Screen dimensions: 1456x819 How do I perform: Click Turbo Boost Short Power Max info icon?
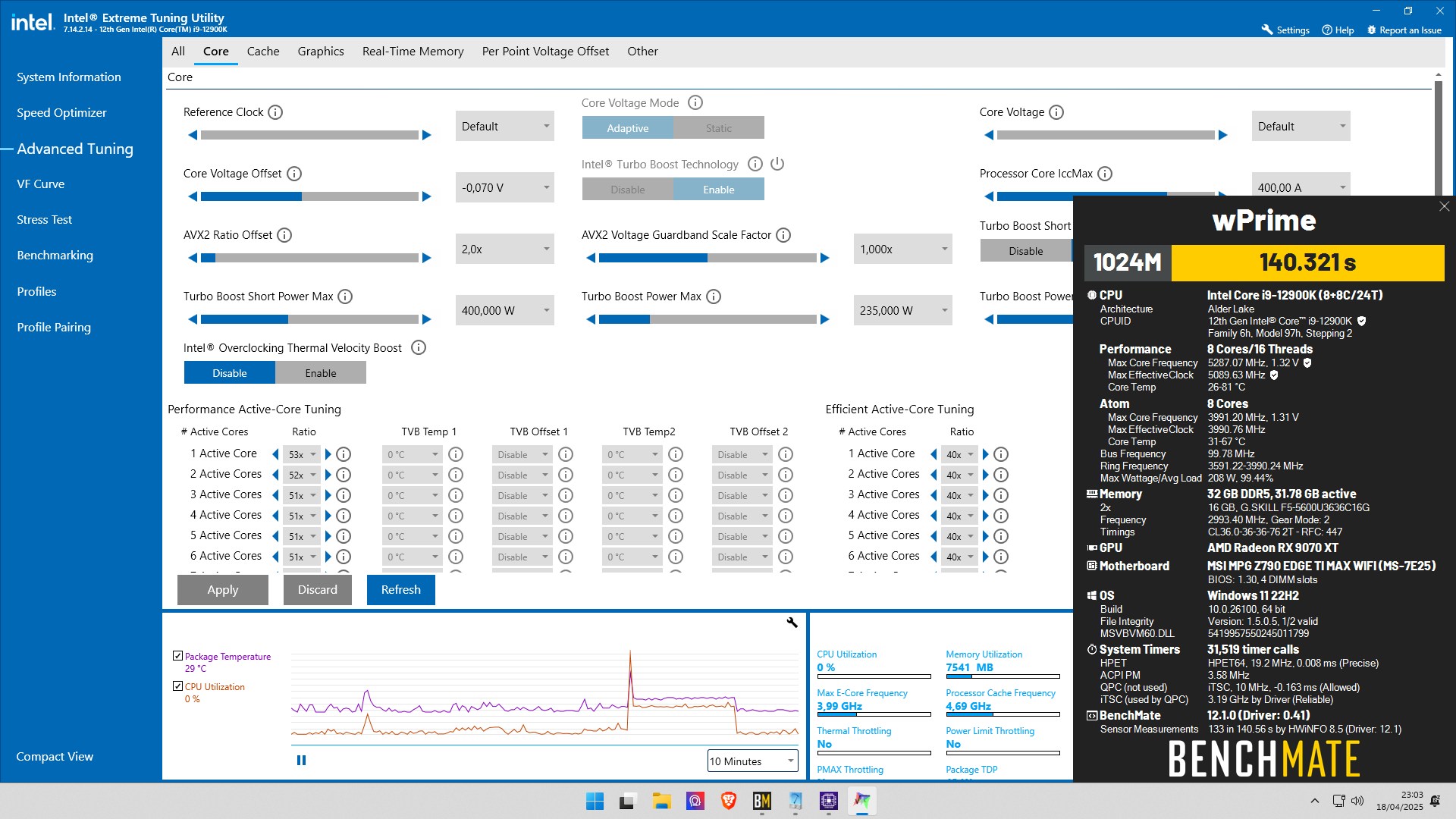[345, 297]
